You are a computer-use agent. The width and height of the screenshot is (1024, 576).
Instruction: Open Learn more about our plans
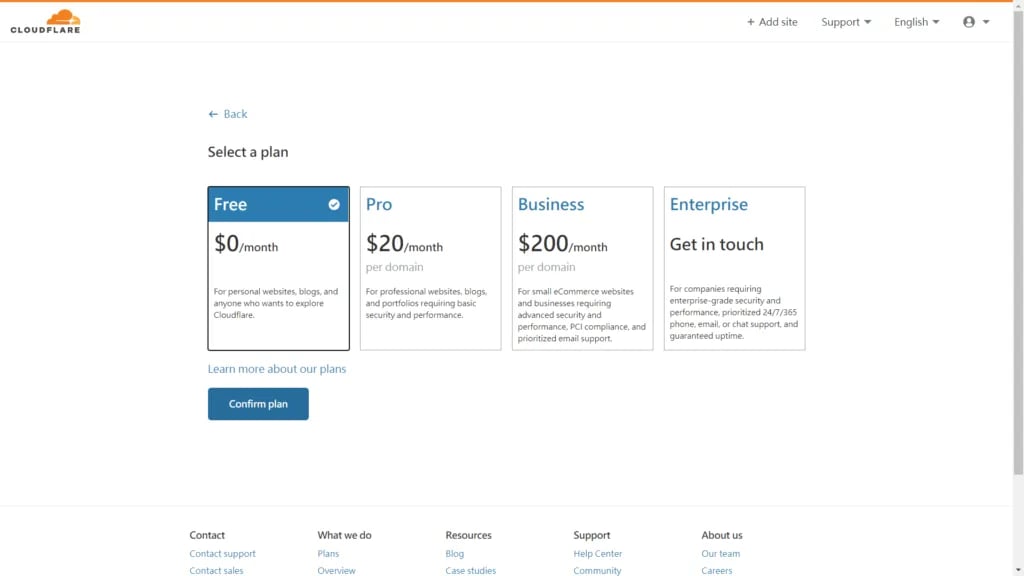point(277,369)
